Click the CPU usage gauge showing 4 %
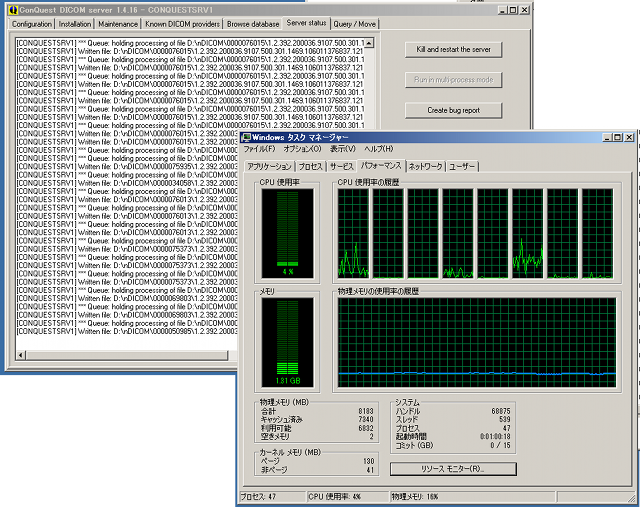Image resolution: width=640 pixels, height=507 pixels. 288,233
